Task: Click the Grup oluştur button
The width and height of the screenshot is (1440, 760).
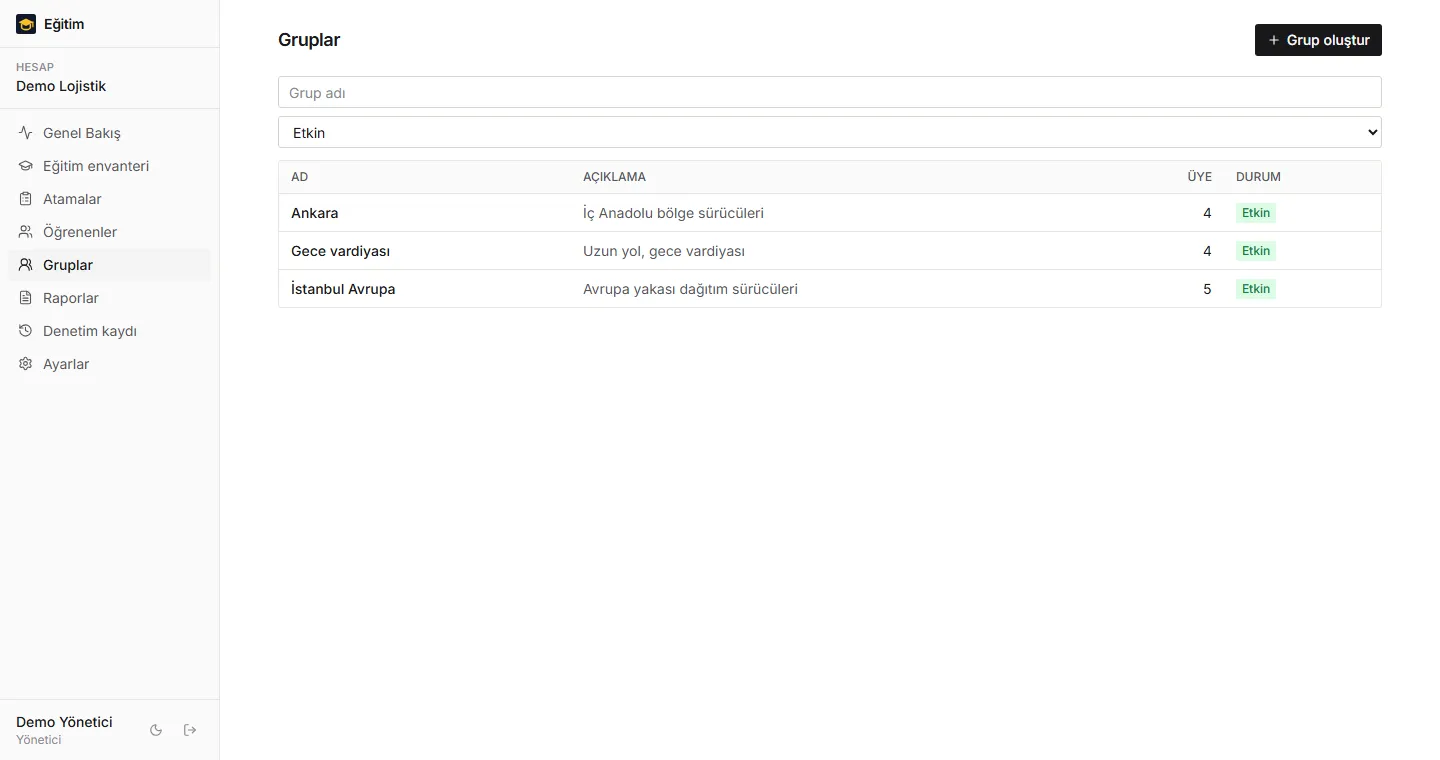Action: 1318,40
